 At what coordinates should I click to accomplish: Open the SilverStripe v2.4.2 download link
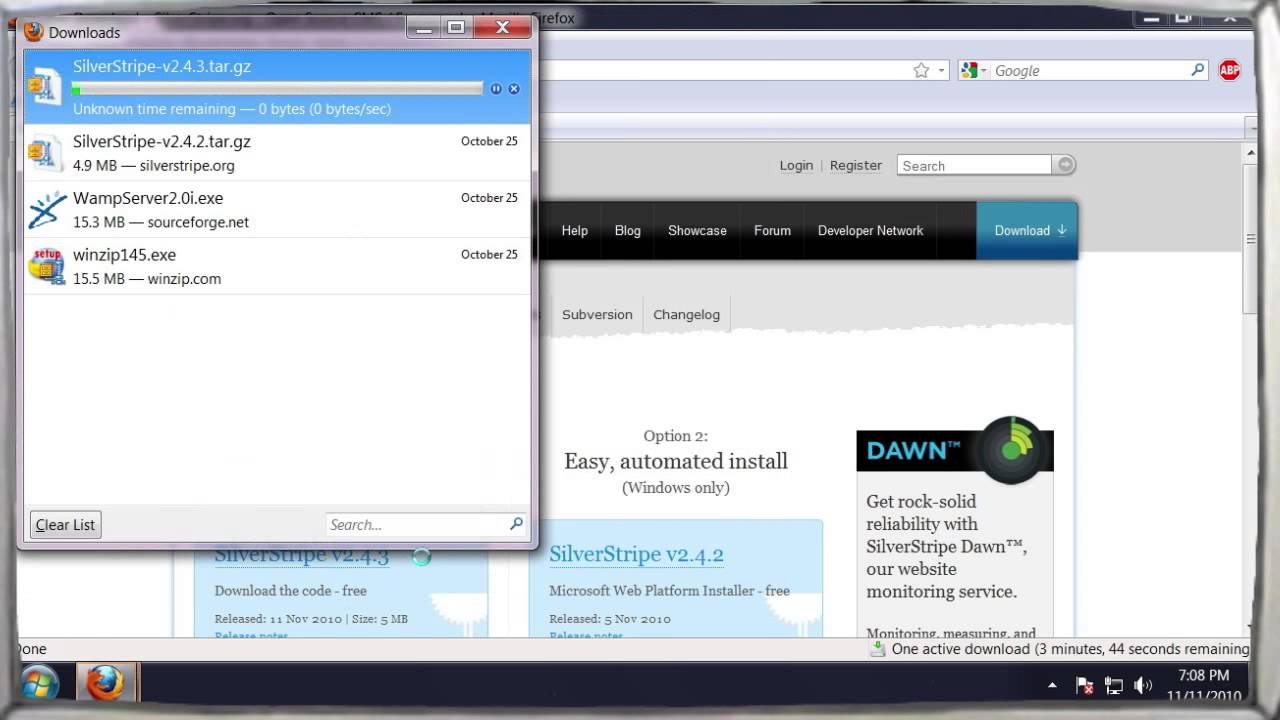coord(636,554)
